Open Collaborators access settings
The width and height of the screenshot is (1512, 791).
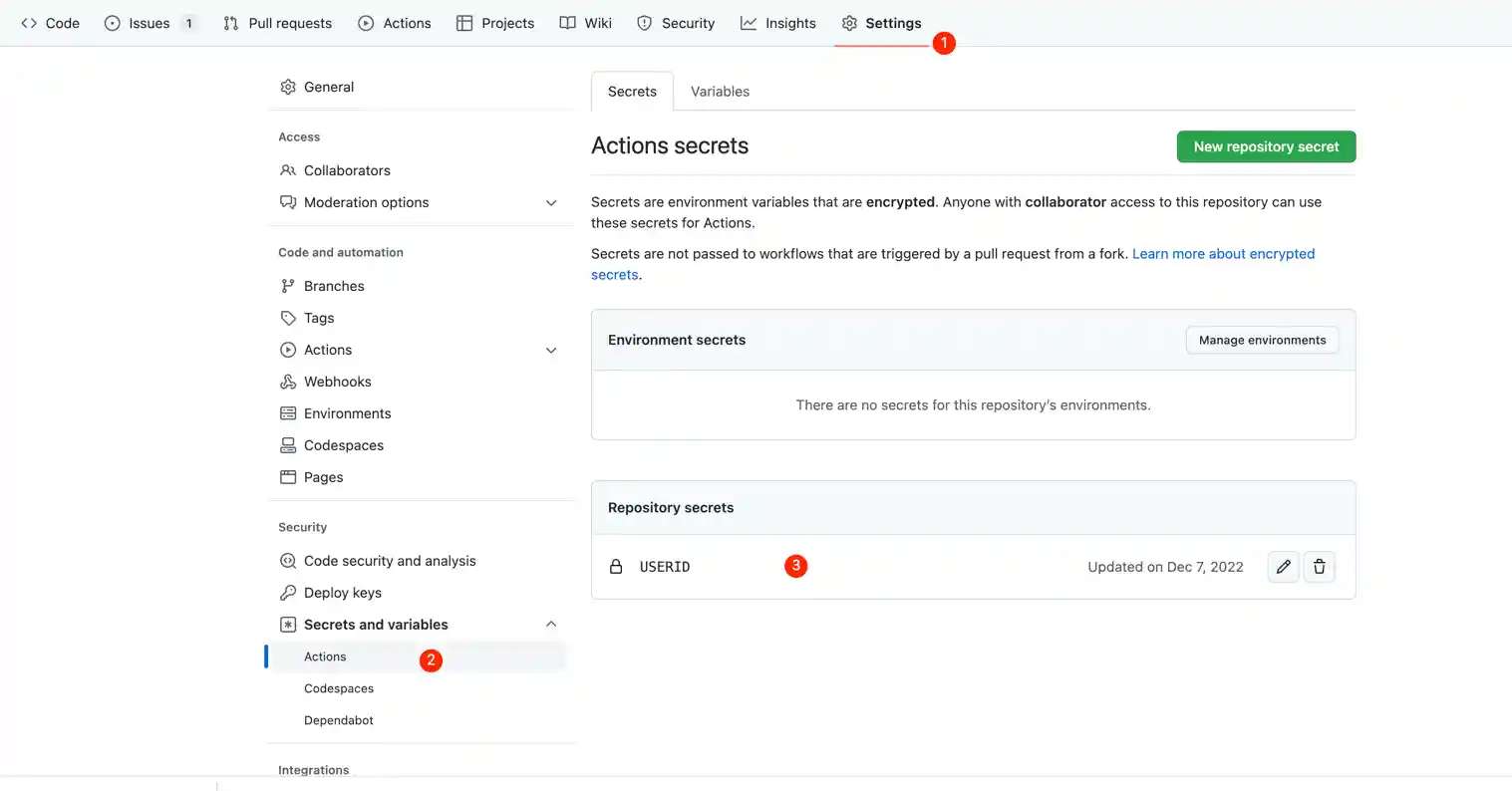(x=347, y=170)
